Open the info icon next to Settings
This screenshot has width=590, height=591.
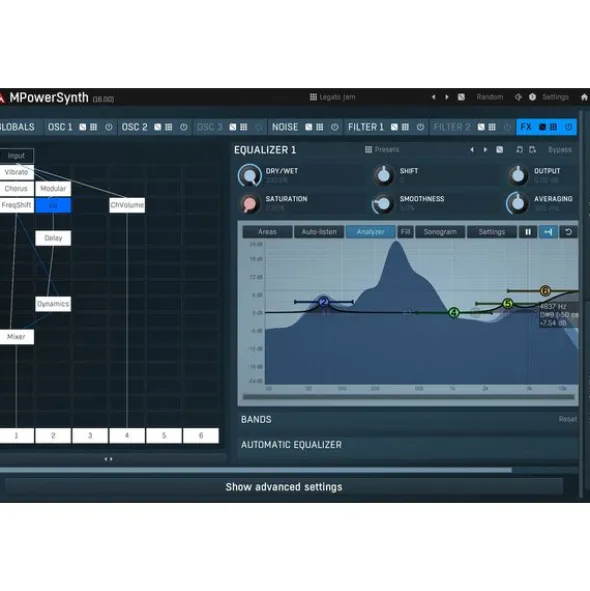click(532, 97)
